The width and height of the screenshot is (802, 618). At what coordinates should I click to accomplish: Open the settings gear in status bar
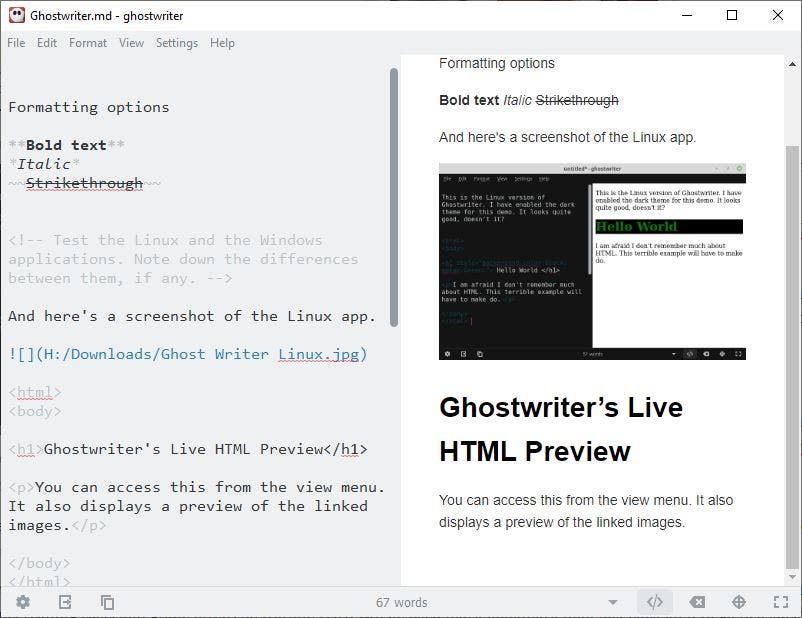pos(23,602)
